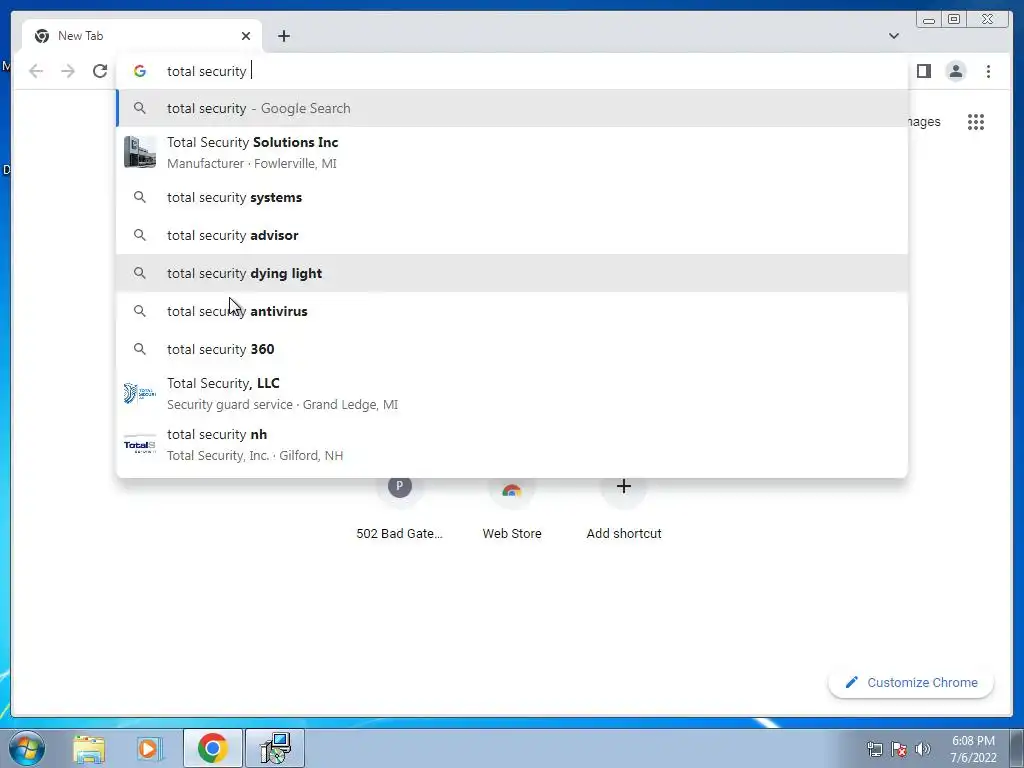This screenshot has width=1024, height=768.
Task: Select Total Security Solutions Inc suggestion
Action: pos(512,152)
